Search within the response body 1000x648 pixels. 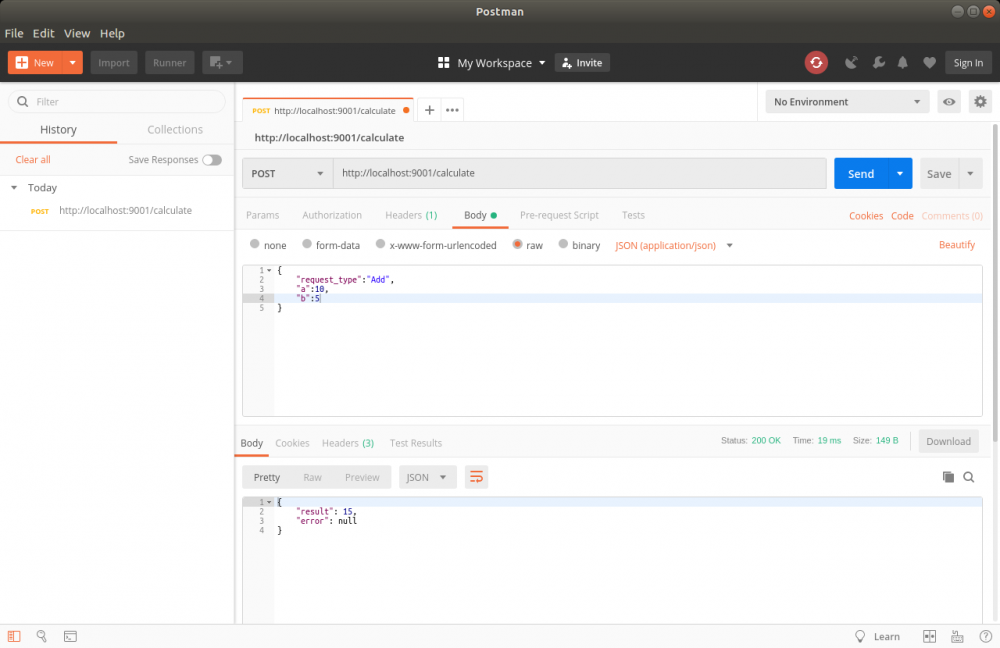[x=969, y=477]
